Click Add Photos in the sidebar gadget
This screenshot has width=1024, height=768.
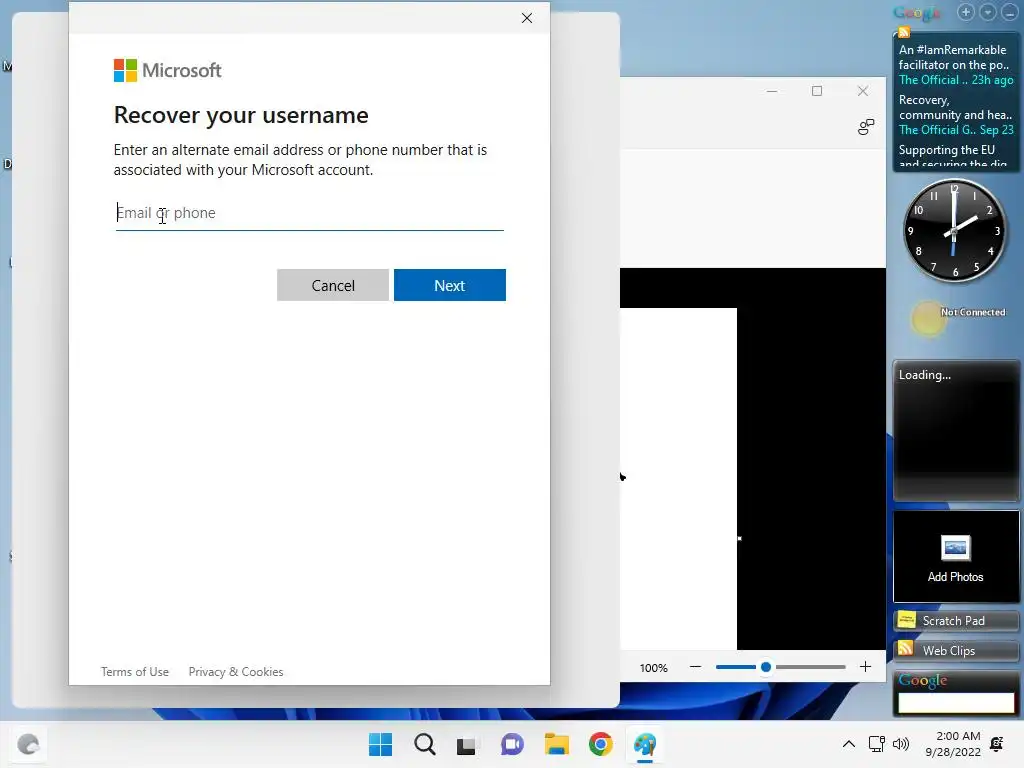[955, 557]
